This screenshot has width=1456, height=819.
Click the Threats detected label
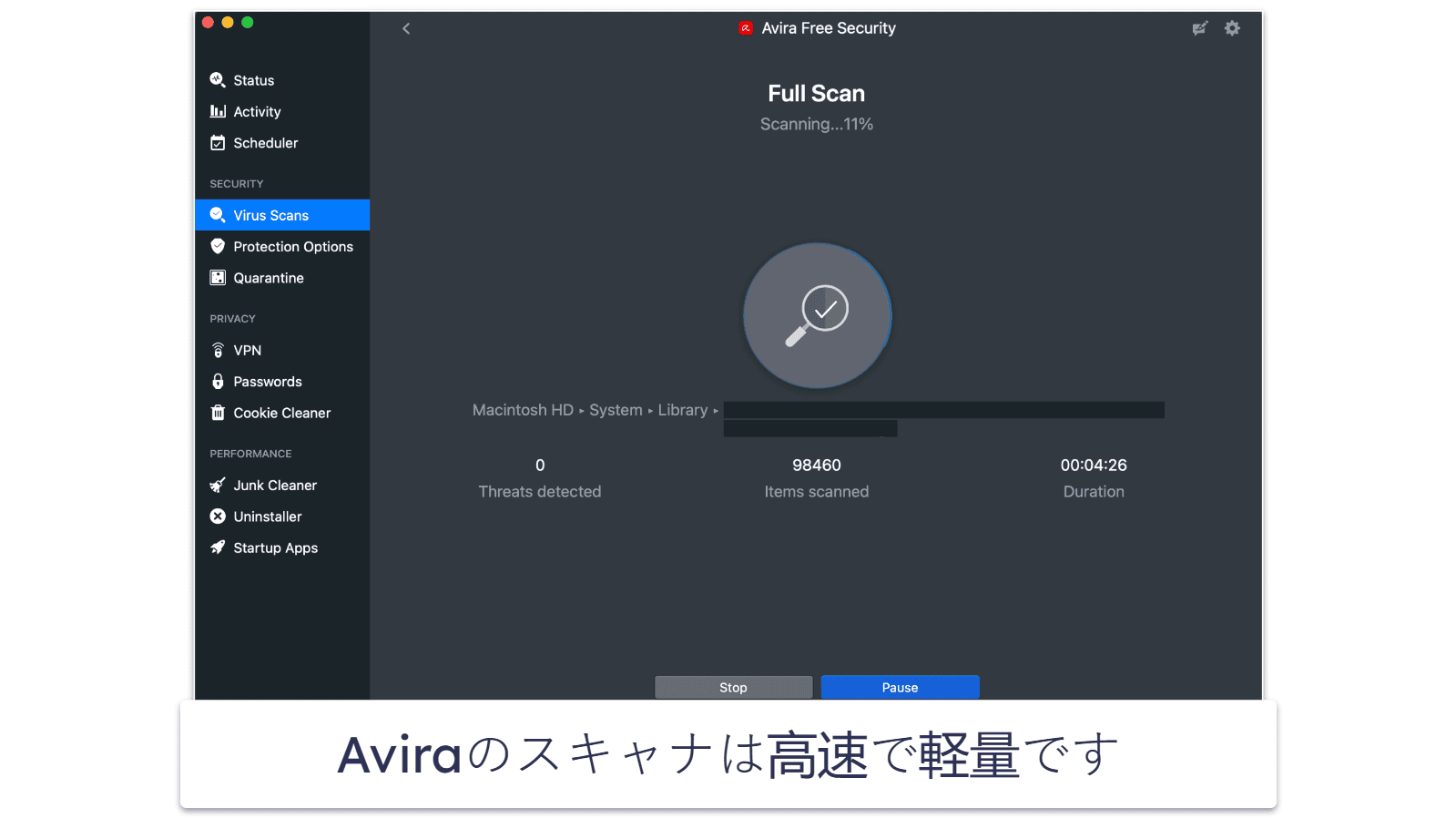[x=540, y=492]
